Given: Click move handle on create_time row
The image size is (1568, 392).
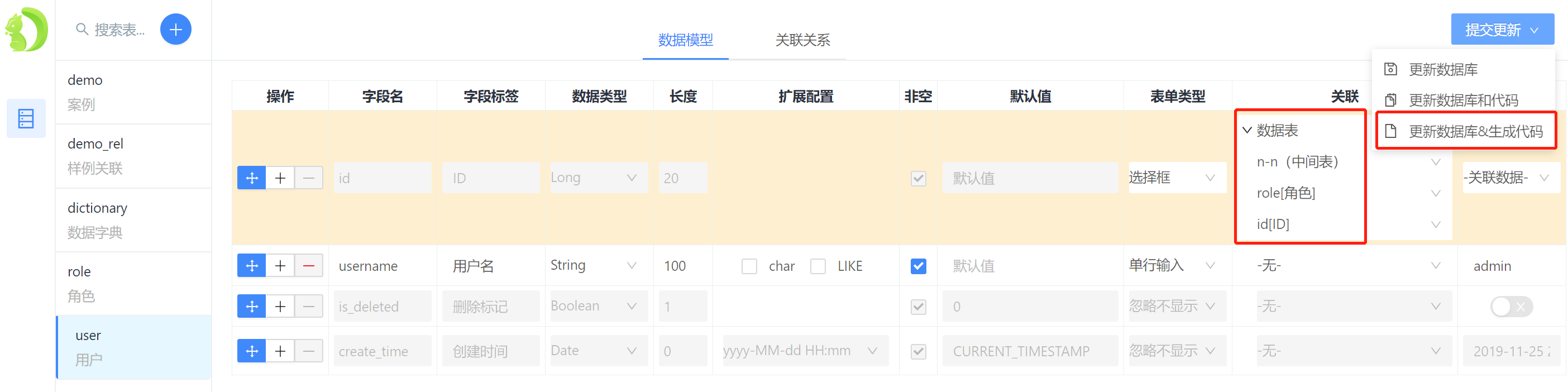Looking at the screenshot, I should pos(251,351).
